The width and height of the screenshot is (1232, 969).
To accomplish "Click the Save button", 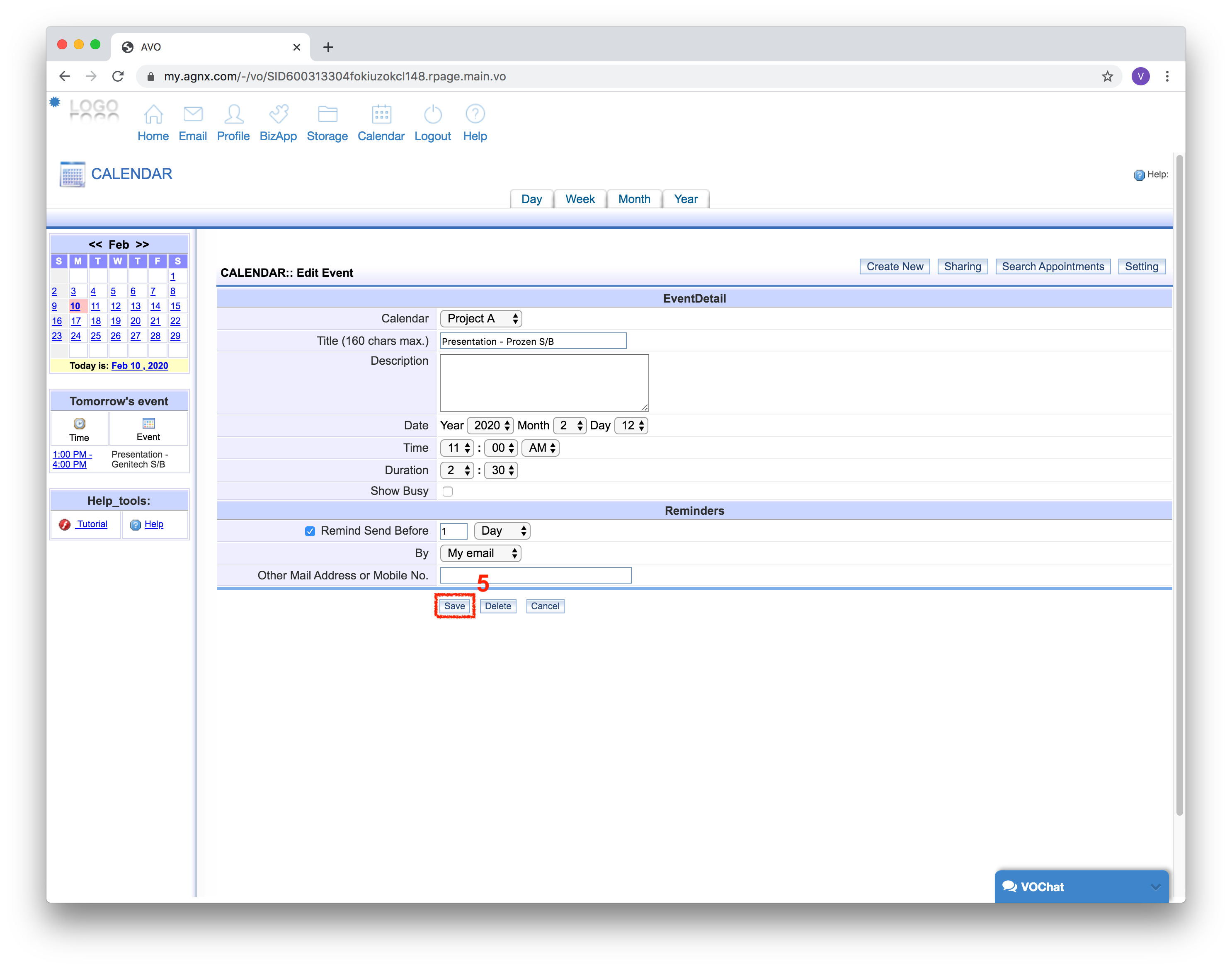I will tap(454, 606).
